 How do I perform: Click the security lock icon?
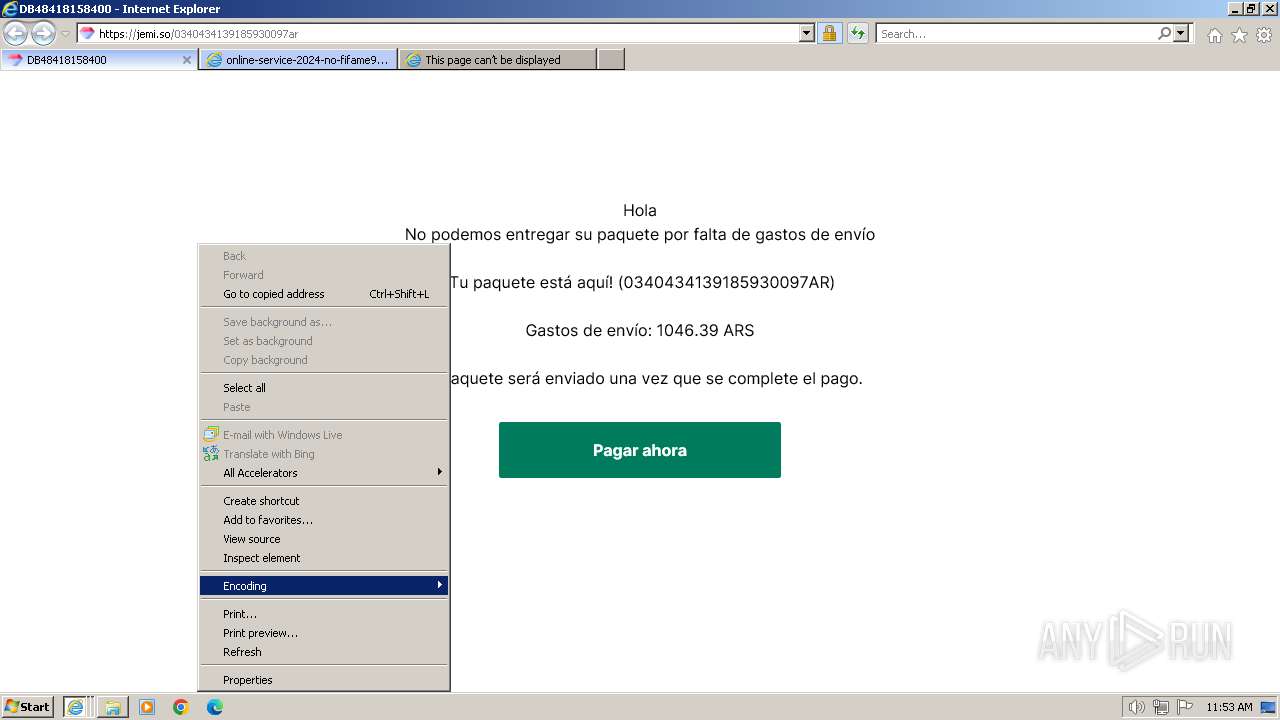tap(829, 33)
